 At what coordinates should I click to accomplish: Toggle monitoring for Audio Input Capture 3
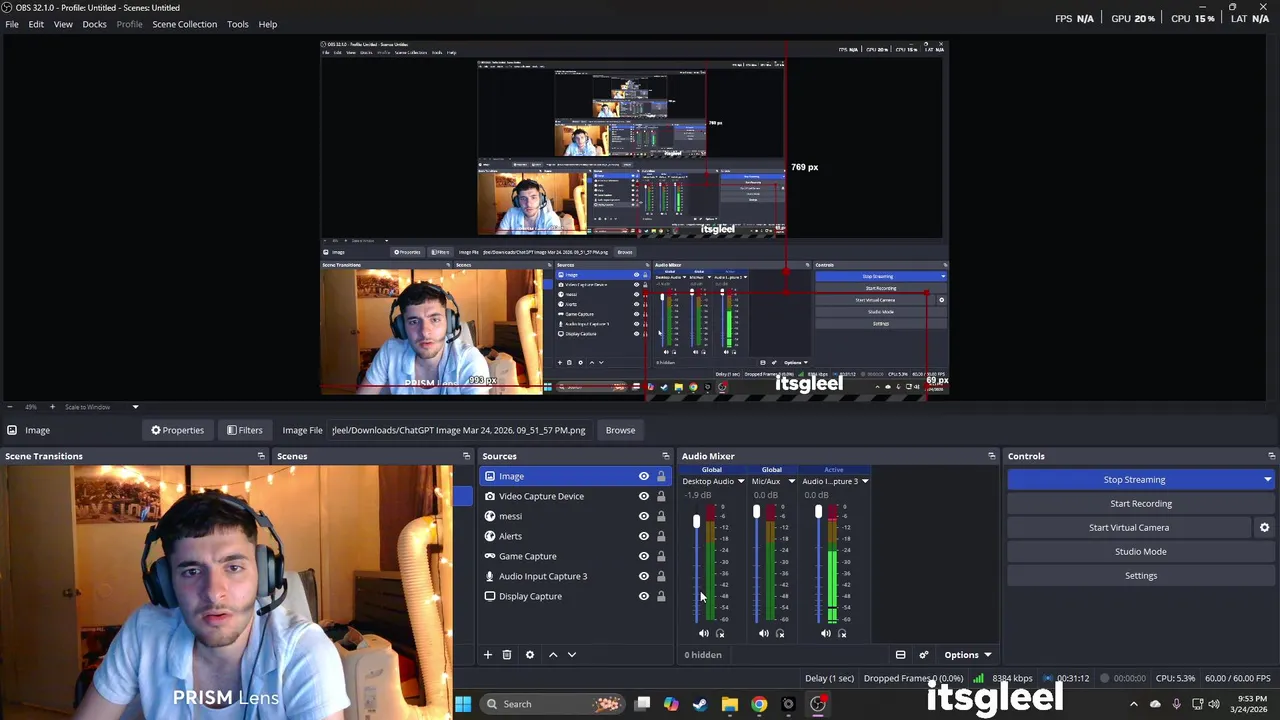pyautogui.click(x=842, y=633)
